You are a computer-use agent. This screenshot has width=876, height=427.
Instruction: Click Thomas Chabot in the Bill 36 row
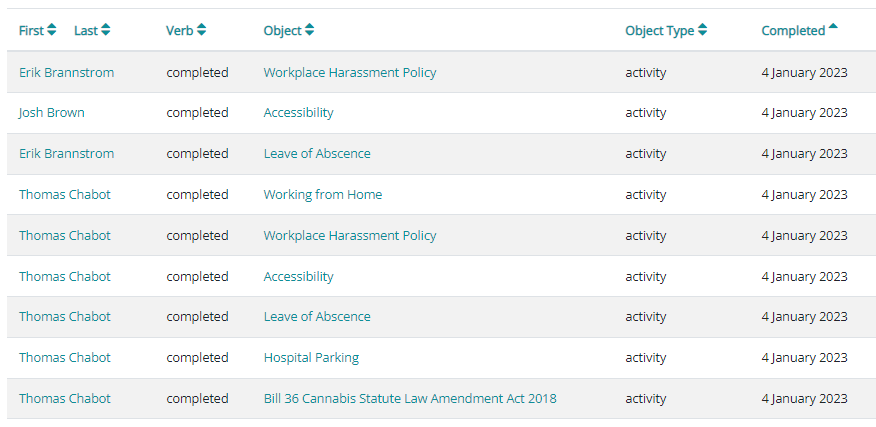65,399
